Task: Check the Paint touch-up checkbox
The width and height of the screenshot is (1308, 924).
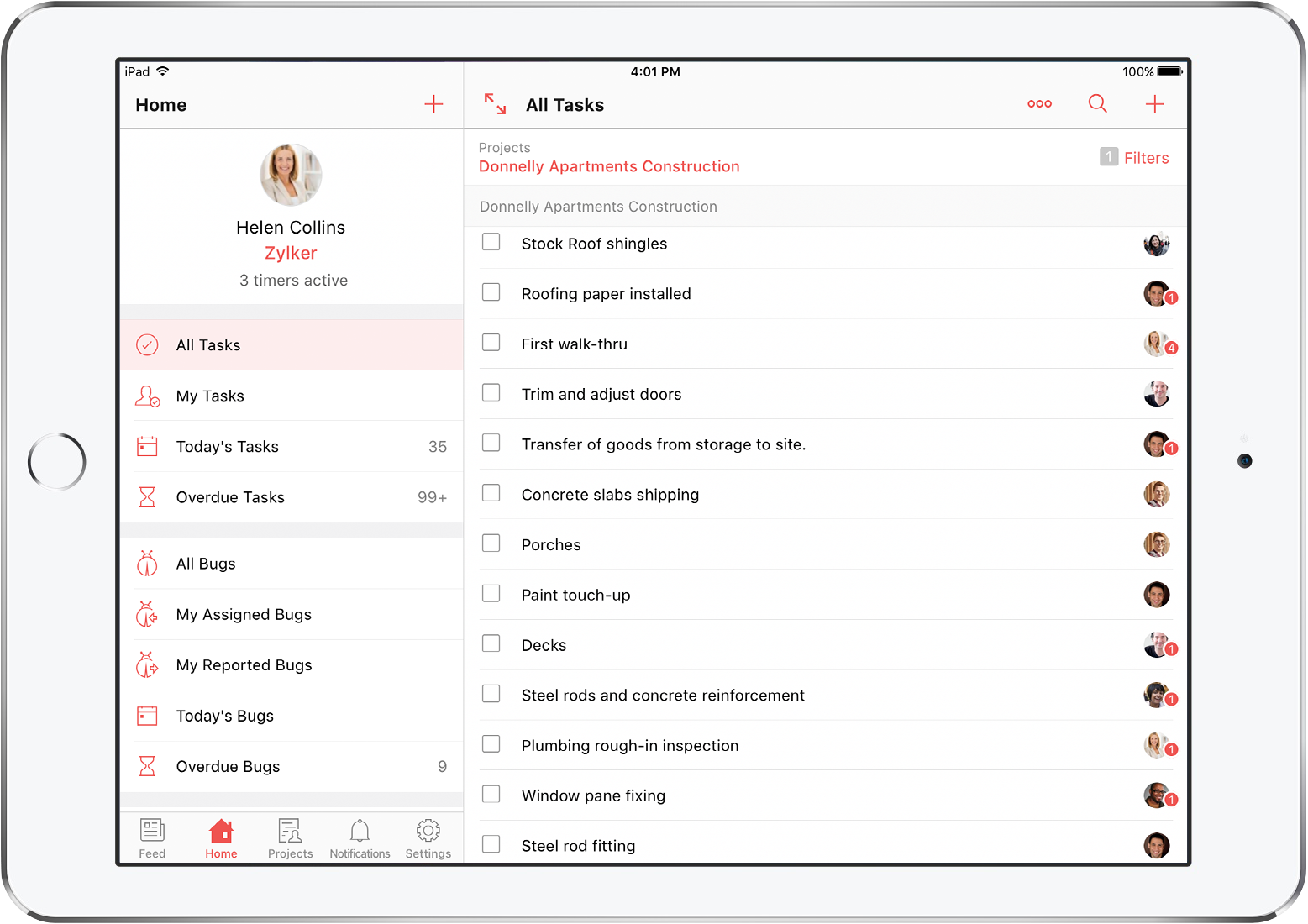Action: 491,593
